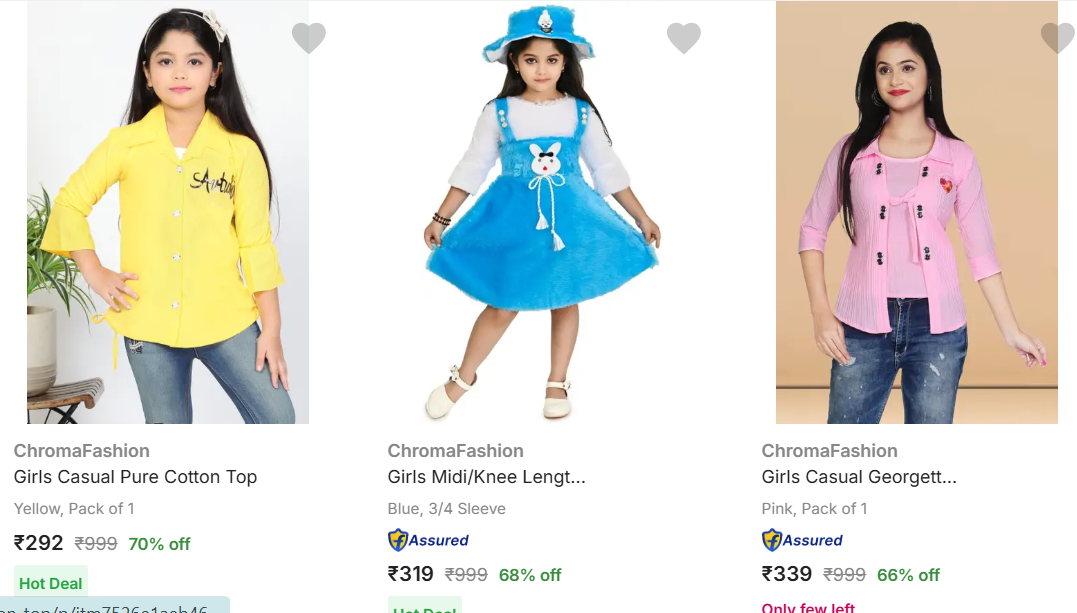The width and height of the screenshot is (1077, 613).
Task: Open the Girls Midi/Knee Length product title
Action: tap(486, 477)
